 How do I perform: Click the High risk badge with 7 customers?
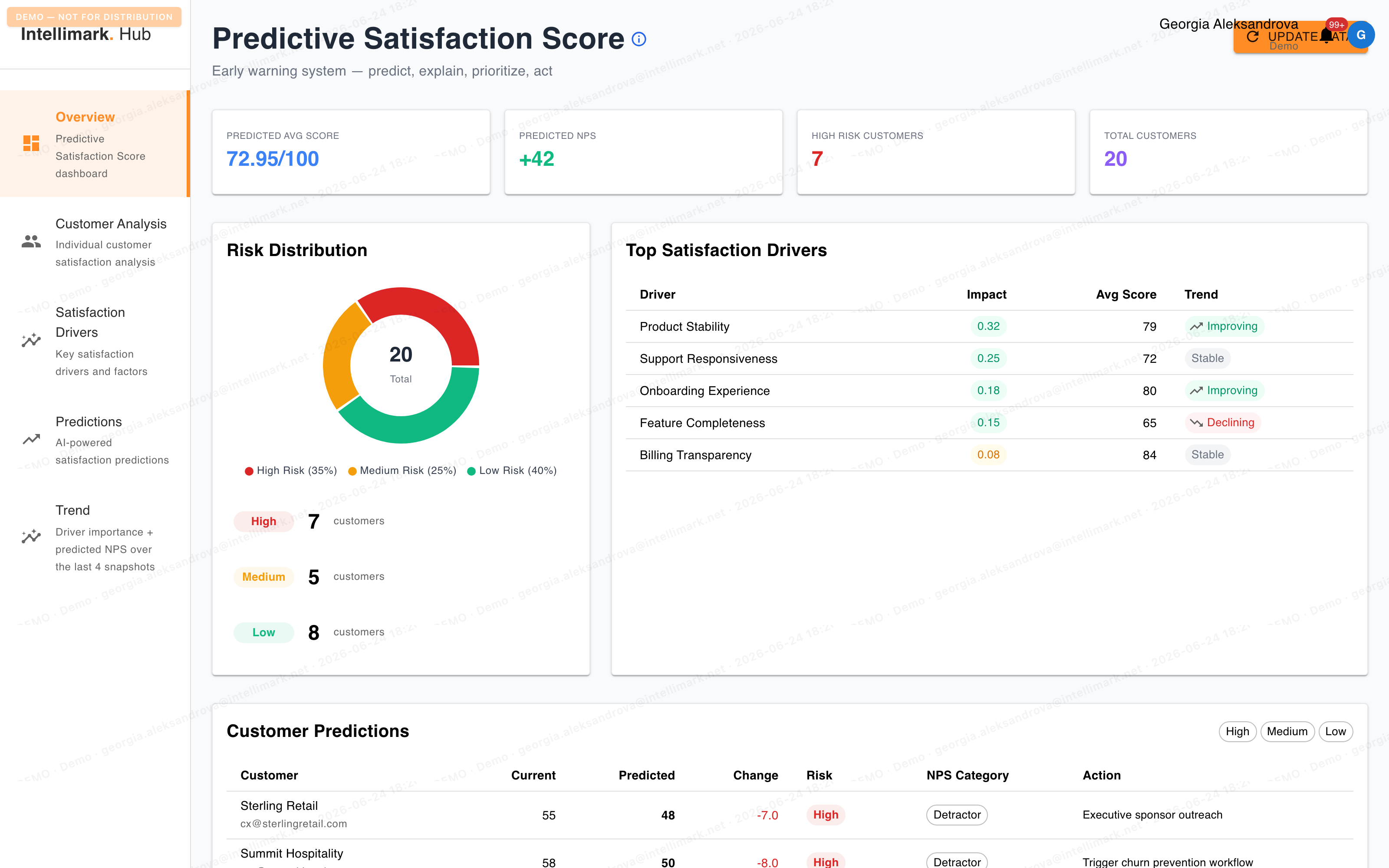click(263, 521)
